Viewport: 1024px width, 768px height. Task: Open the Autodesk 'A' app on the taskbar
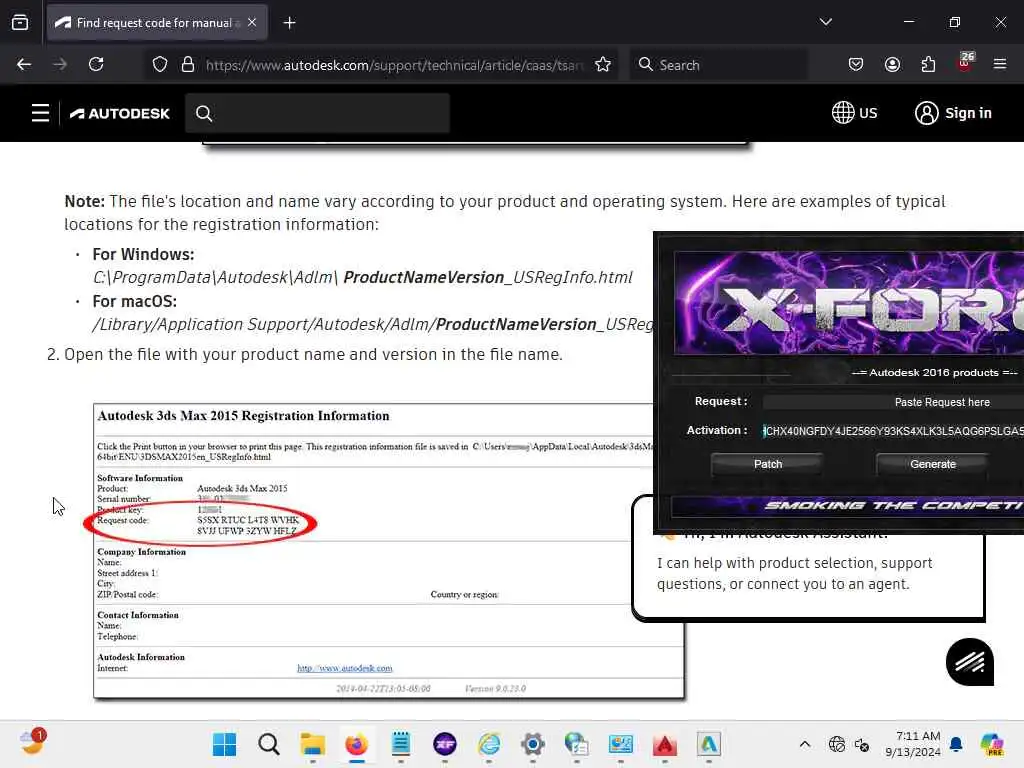[x=709, y=744]
